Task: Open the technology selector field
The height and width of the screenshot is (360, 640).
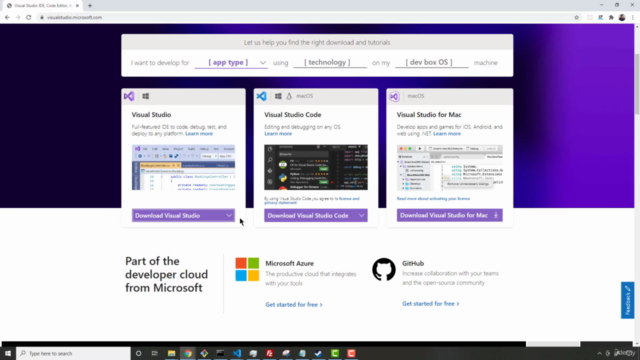Action: point(330,62)
